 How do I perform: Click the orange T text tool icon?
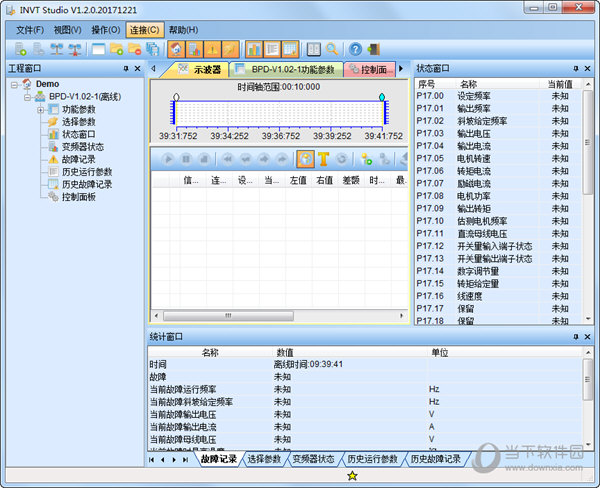[x=323, y=159]
